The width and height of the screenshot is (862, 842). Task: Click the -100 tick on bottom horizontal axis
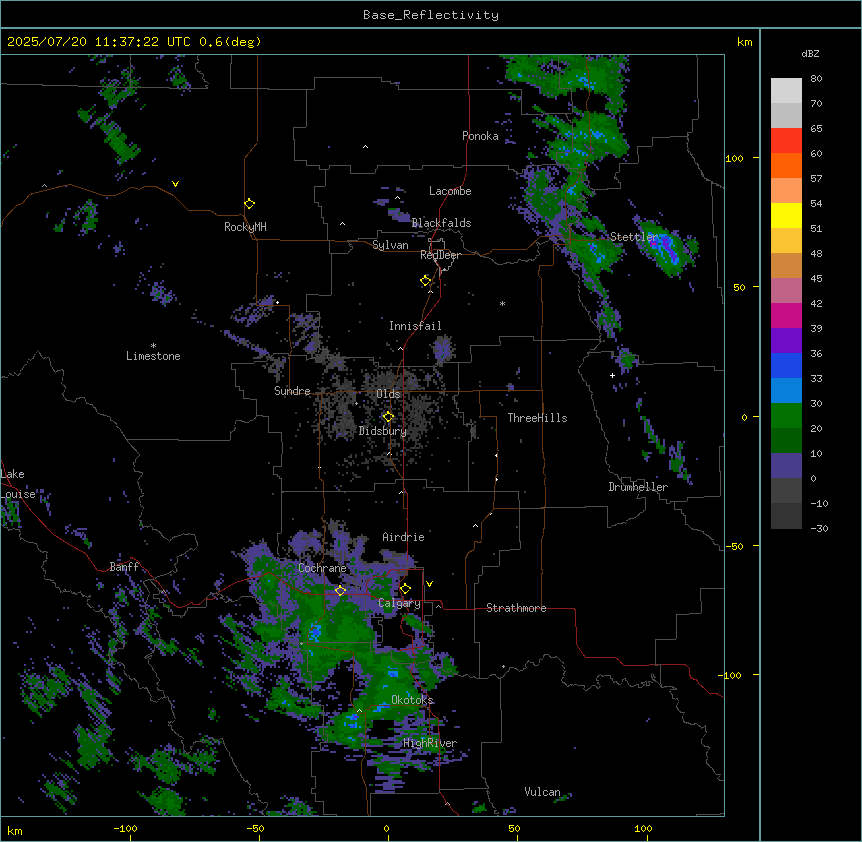126,829
